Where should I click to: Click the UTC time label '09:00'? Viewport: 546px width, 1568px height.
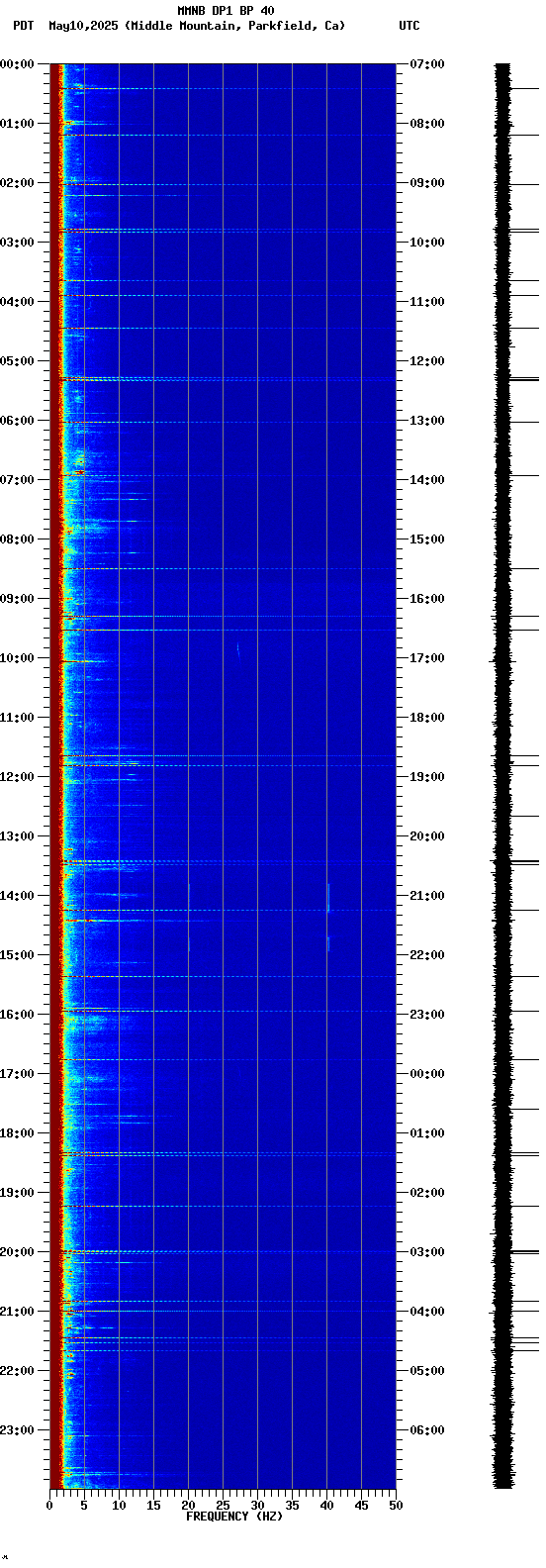pyautogui.click(x=427, y=183)
